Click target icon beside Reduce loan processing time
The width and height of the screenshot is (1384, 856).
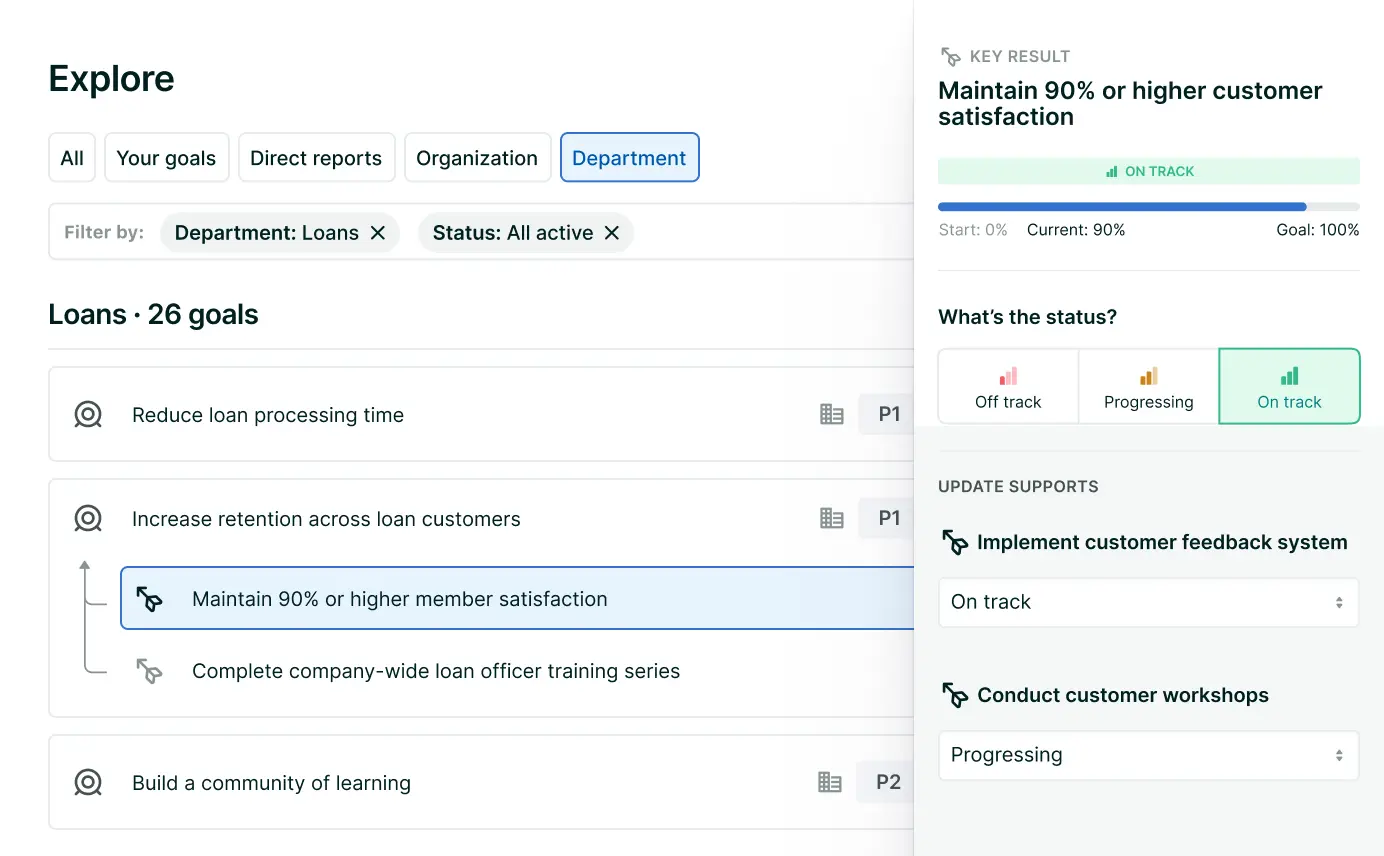tap(88, 415)
